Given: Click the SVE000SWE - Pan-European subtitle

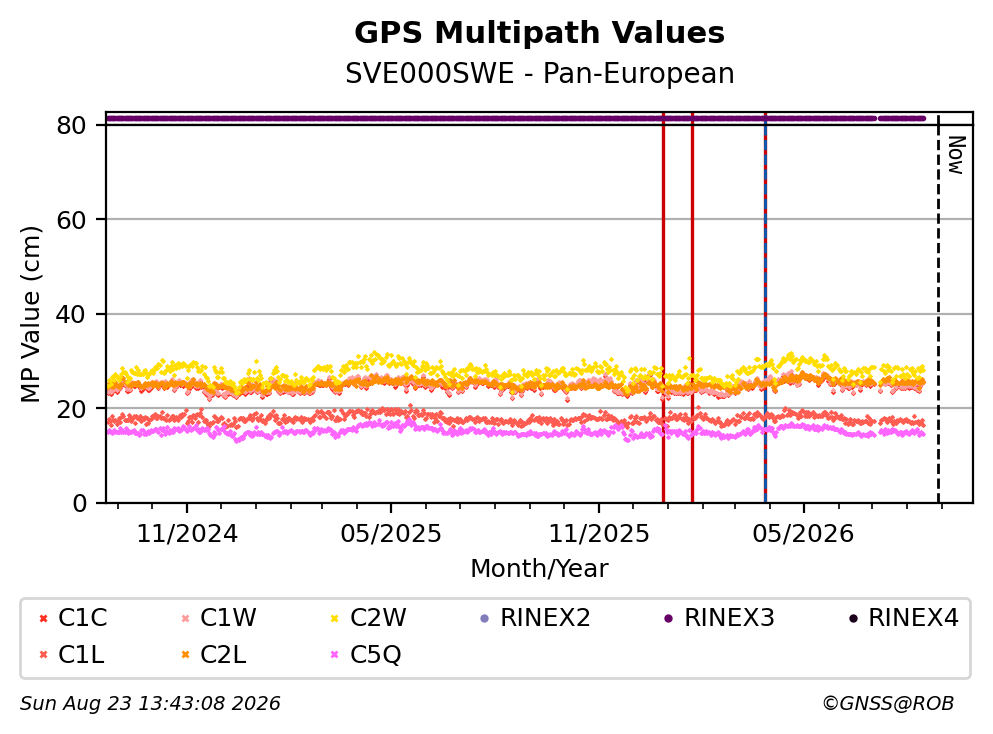Looking at the screenshot, I should click(540, 73).
